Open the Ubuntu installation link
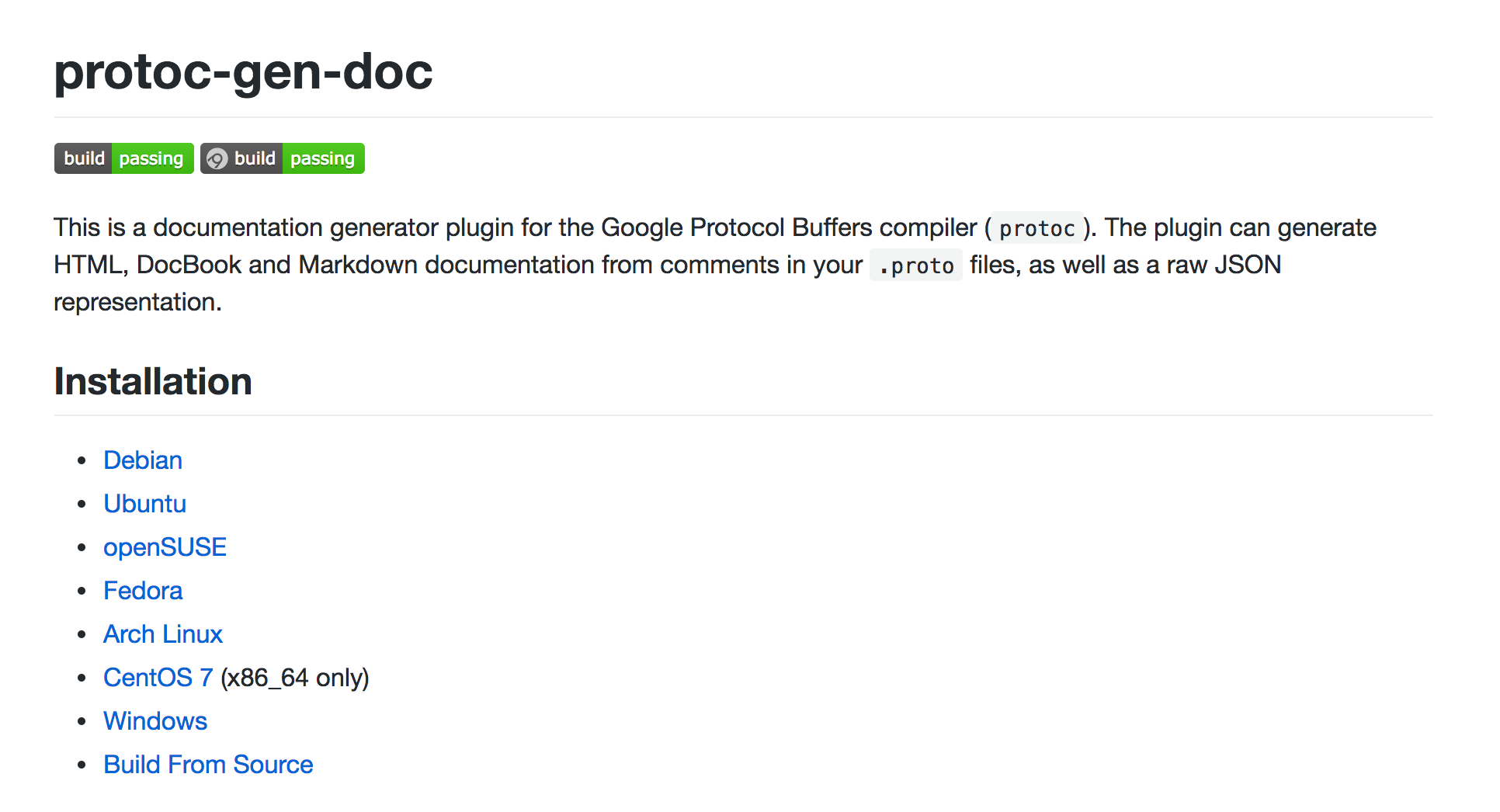 pos(145,504)
